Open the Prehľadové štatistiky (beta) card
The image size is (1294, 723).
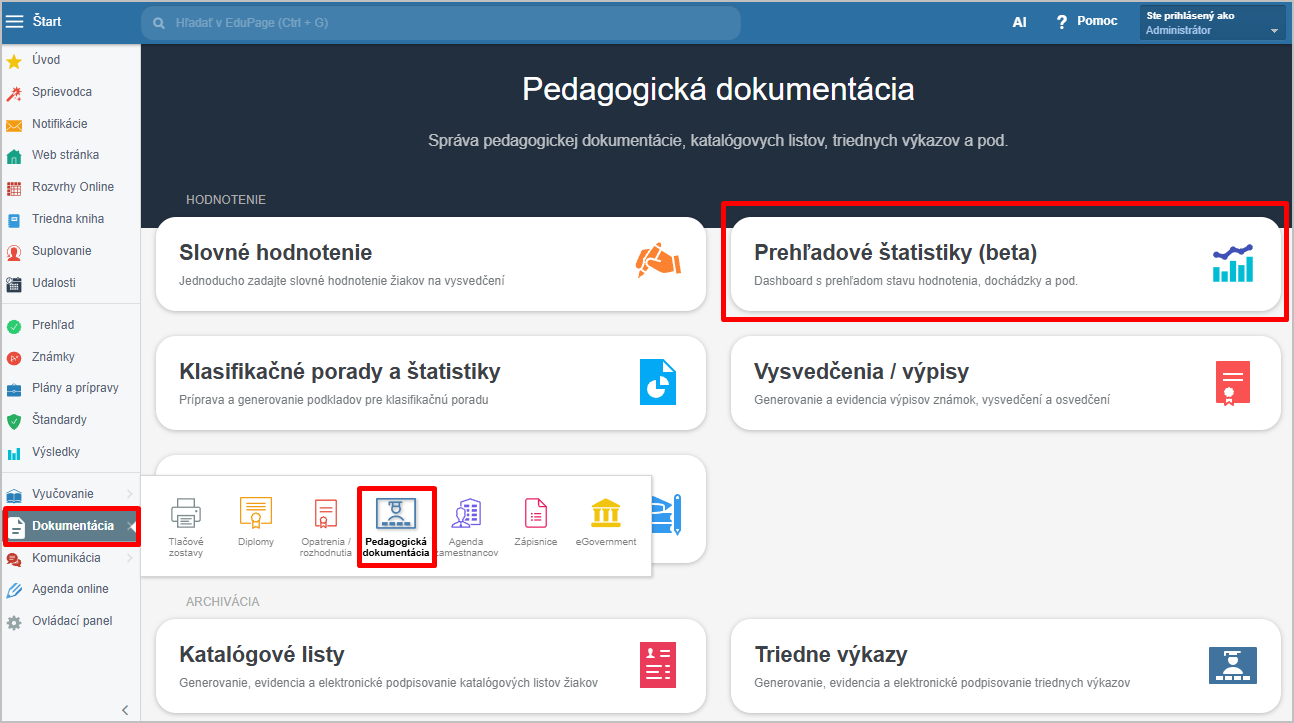[1005, 264]
